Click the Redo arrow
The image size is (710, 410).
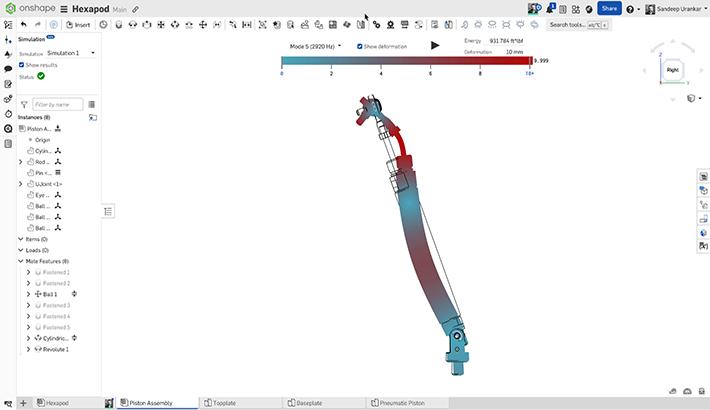tap(38, 24)
